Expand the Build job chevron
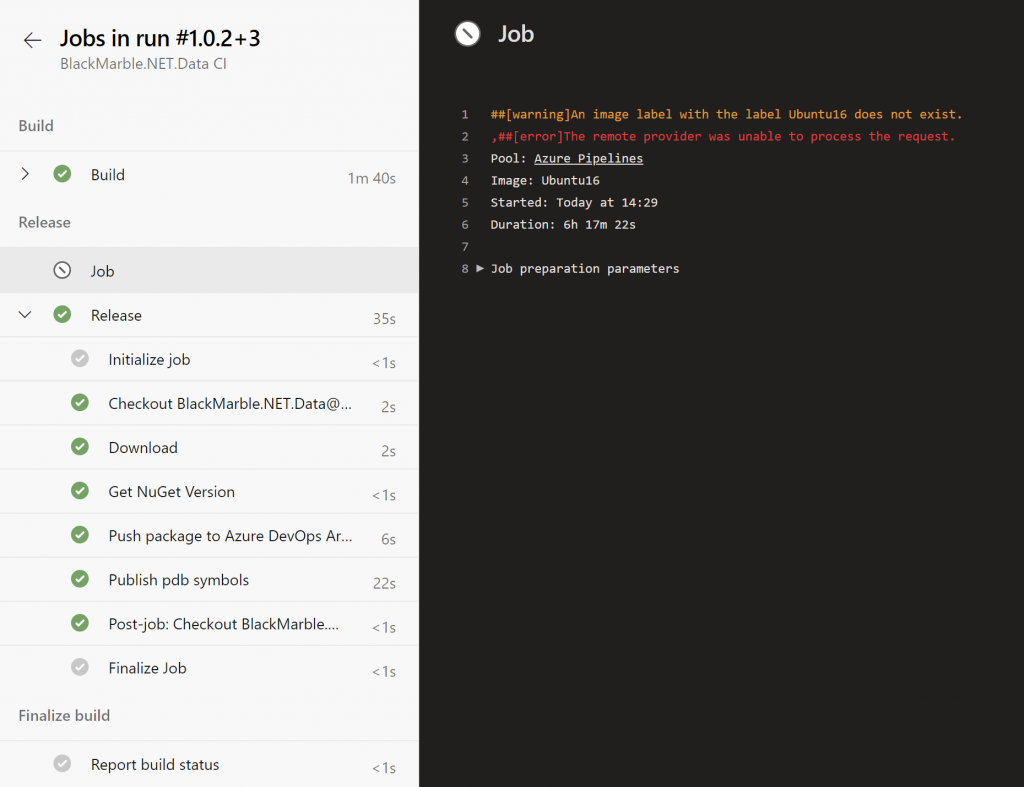1024x787 pixels. 25,174
